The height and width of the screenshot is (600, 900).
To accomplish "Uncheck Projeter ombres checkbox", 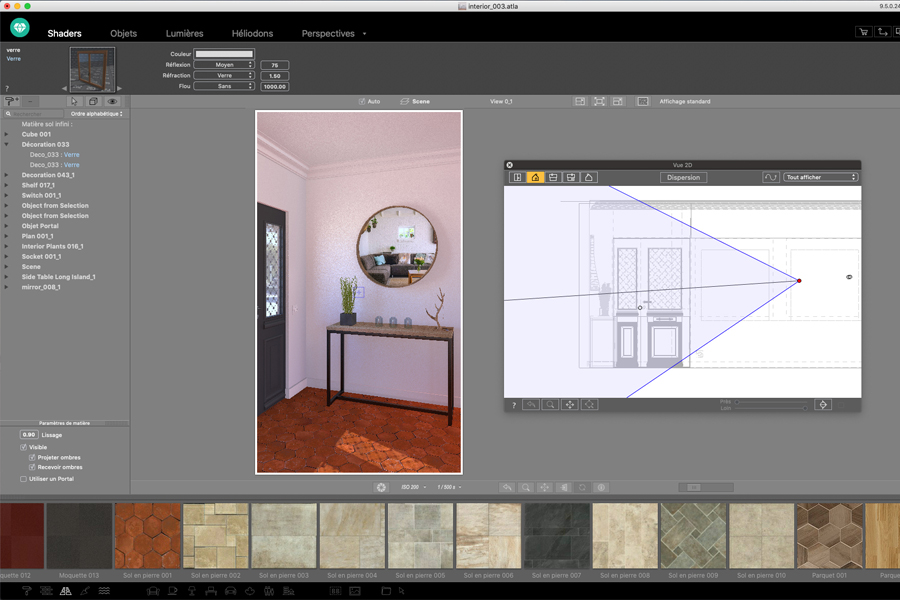I will [x=33, y=457].
